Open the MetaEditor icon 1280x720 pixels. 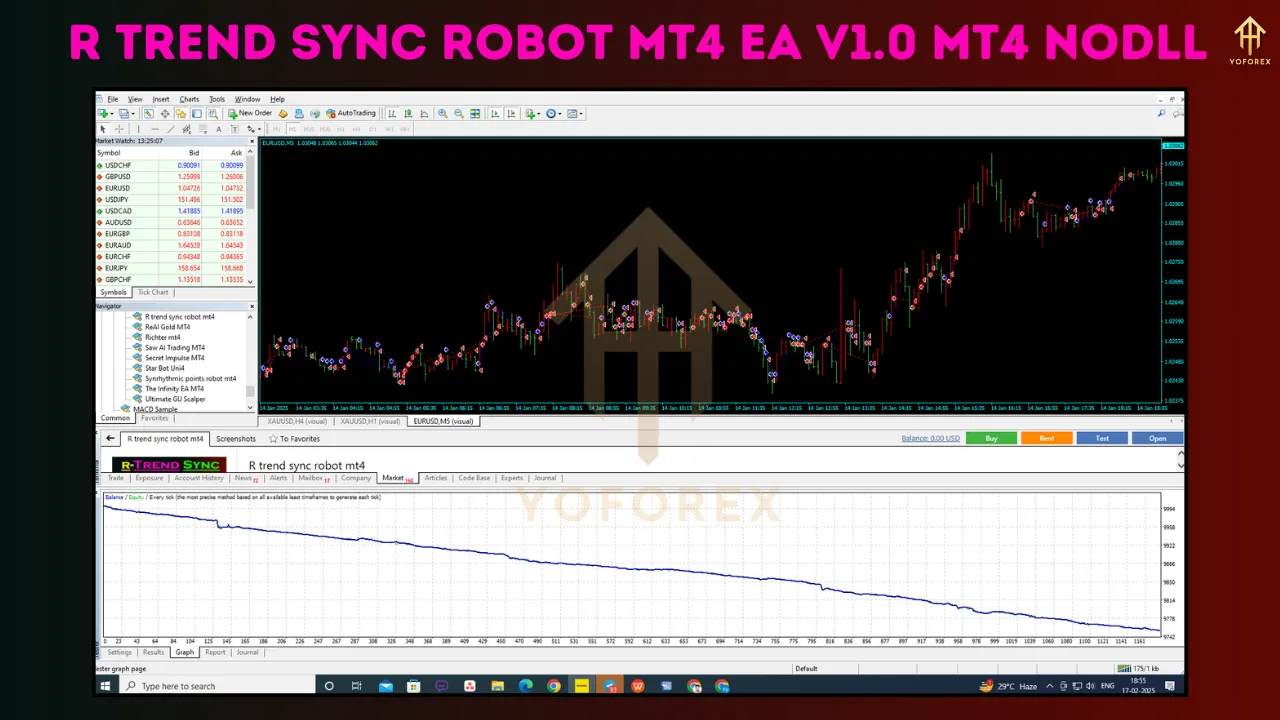[x=283, y=113]
